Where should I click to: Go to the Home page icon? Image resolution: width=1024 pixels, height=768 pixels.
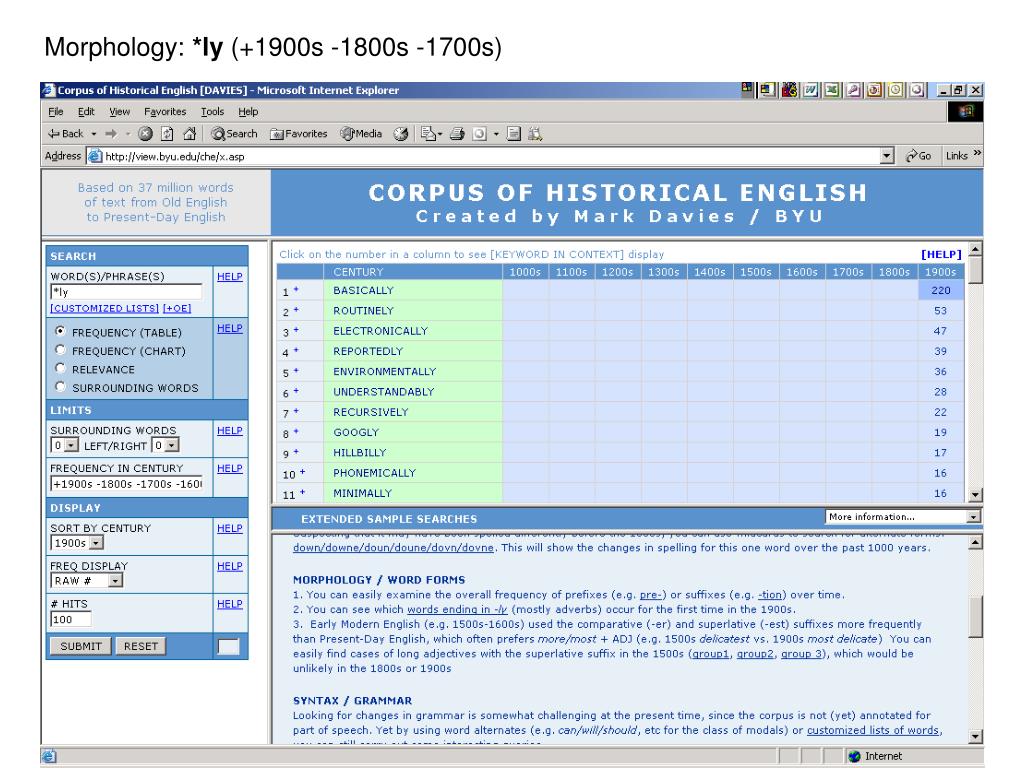[189, 134]
